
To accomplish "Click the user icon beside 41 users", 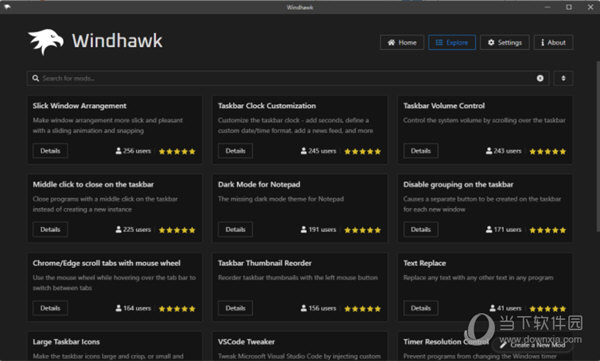I will 492,308.
